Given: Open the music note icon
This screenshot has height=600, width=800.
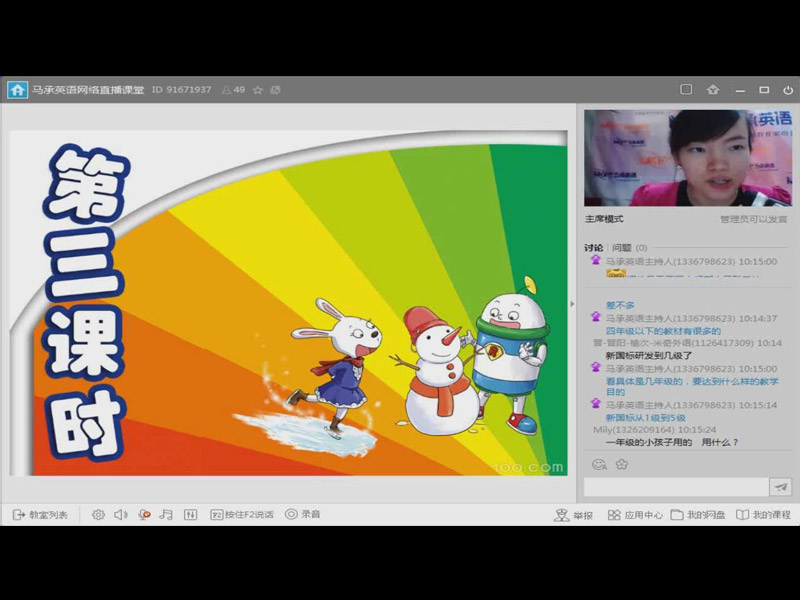Looking at the screenshot, I should pos(166,514).
